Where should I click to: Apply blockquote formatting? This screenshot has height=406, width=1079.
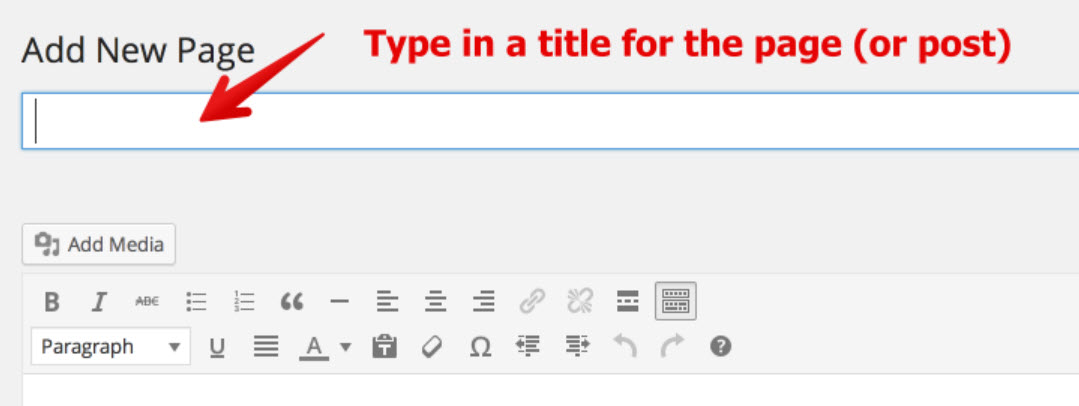pyautogui.click(x=292, y=301)
